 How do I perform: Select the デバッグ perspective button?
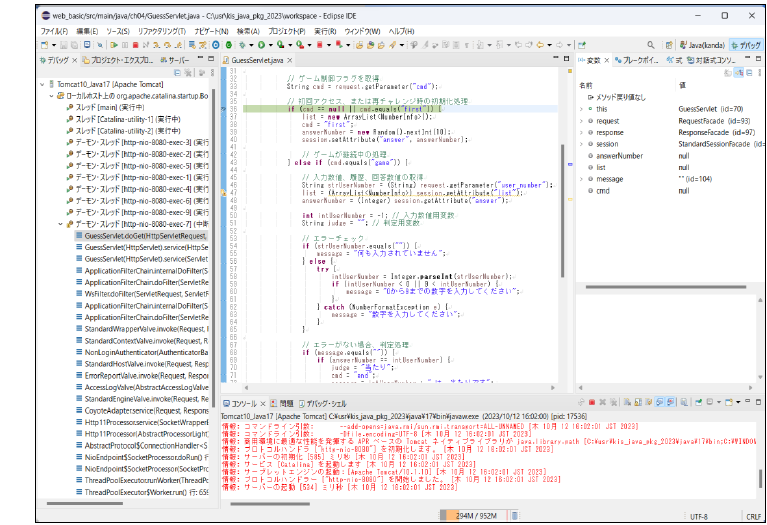pos(745,45)
